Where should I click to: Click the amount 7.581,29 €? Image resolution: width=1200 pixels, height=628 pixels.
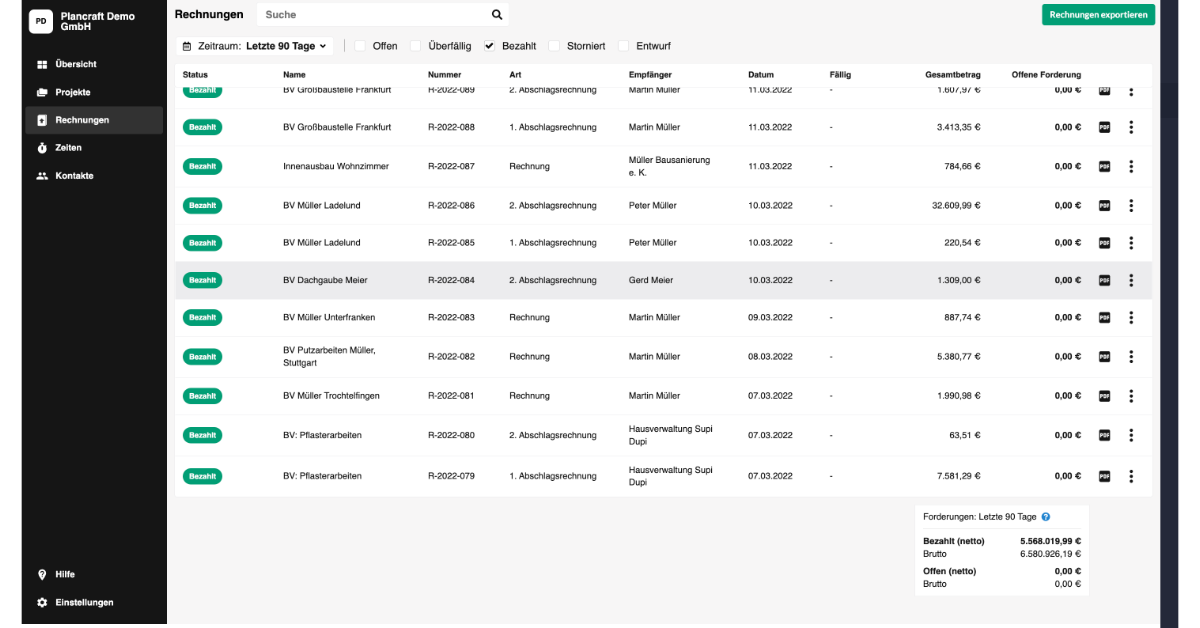click(x=959, y=476)
